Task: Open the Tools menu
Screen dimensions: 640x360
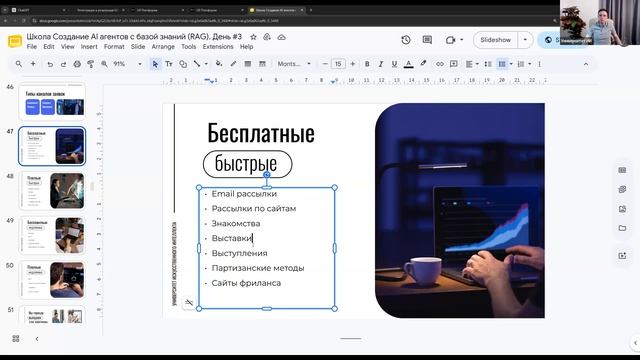Action: click(189, 47)
